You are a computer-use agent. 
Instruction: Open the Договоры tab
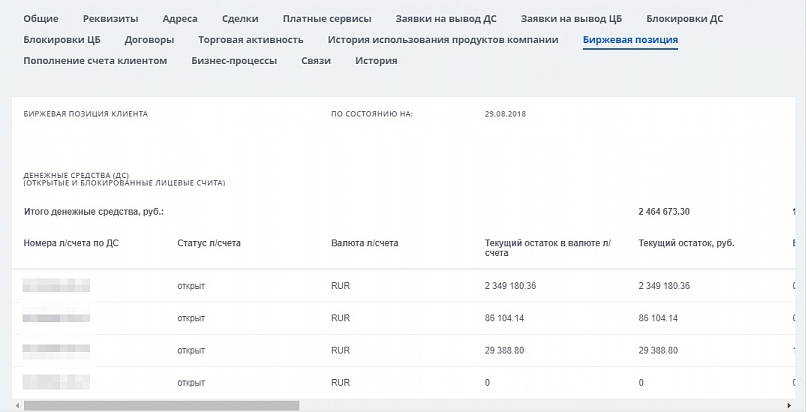pyautogui.click(x=150, y=40)
